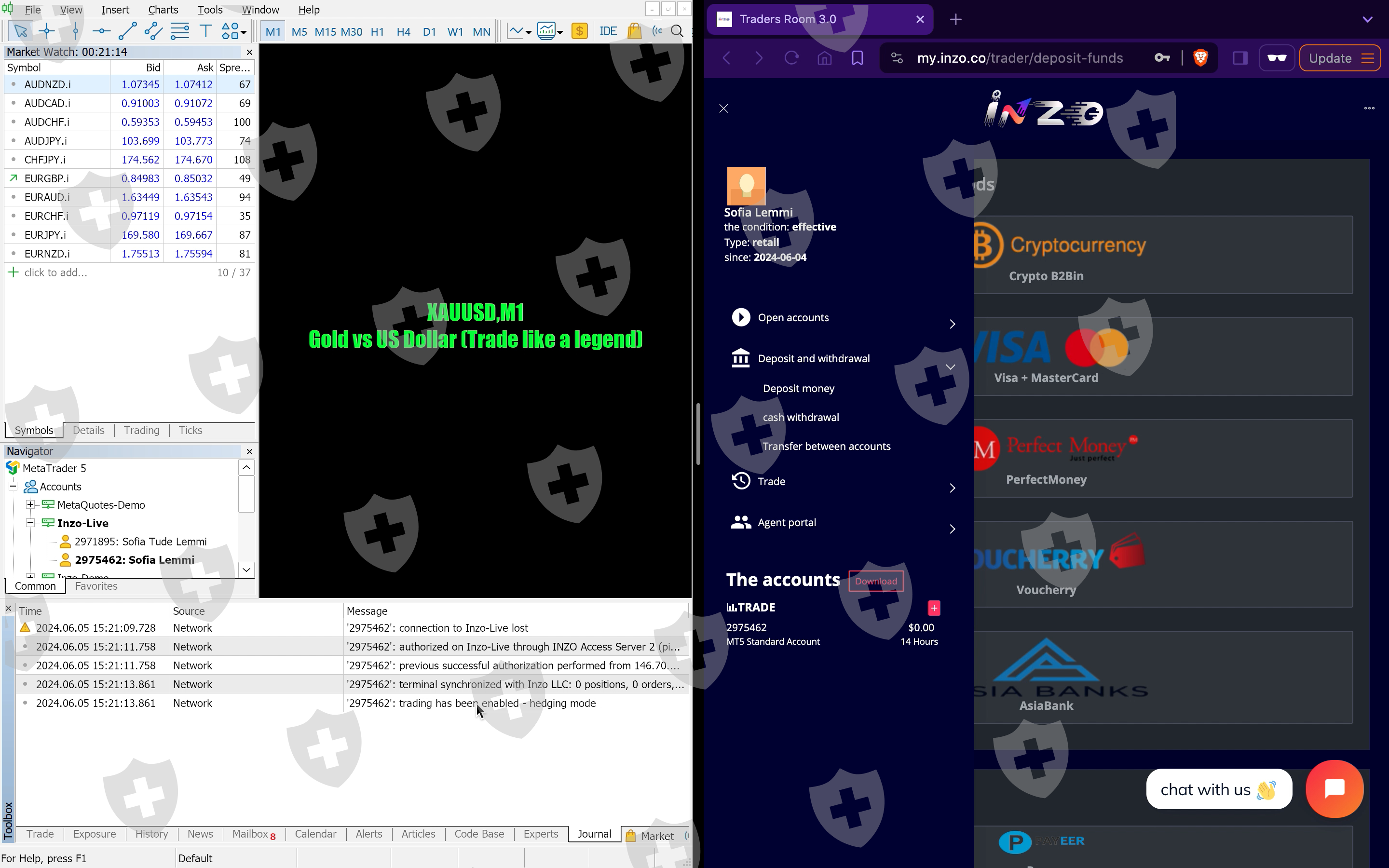Switch chart to H4 timeframe
This screenshot has width=1389, height=868.
(403, 31)
